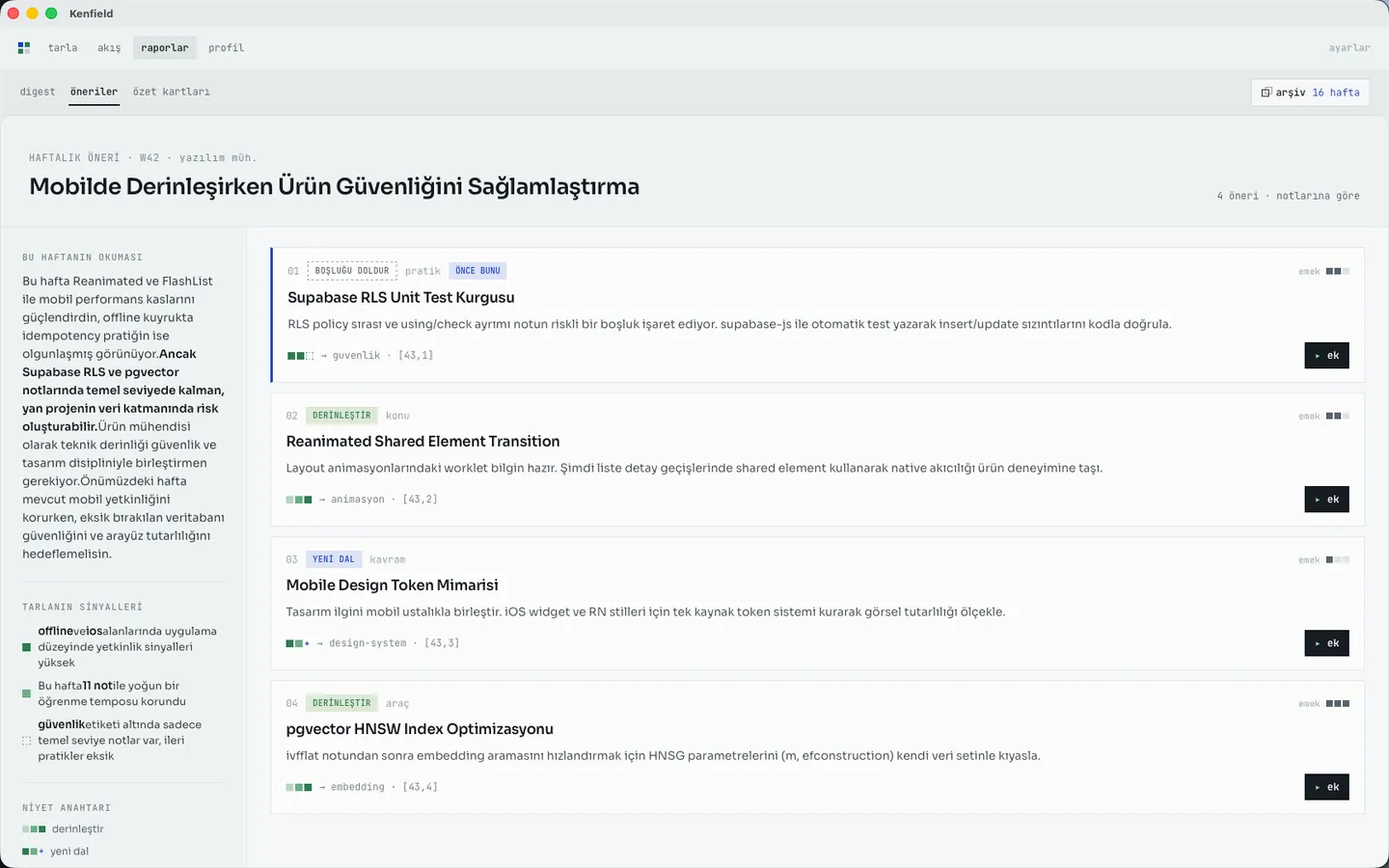
Task: Click the güvenlik intent squares indicator
Action: pyautogui.click(x=301, y=356)
